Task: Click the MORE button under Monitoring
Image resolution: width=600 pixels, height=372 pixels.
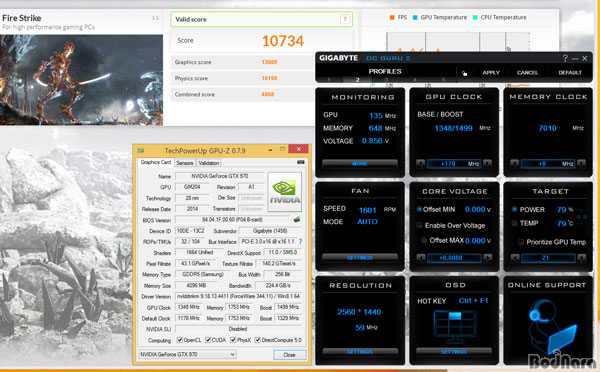Action: pos(360,164)
